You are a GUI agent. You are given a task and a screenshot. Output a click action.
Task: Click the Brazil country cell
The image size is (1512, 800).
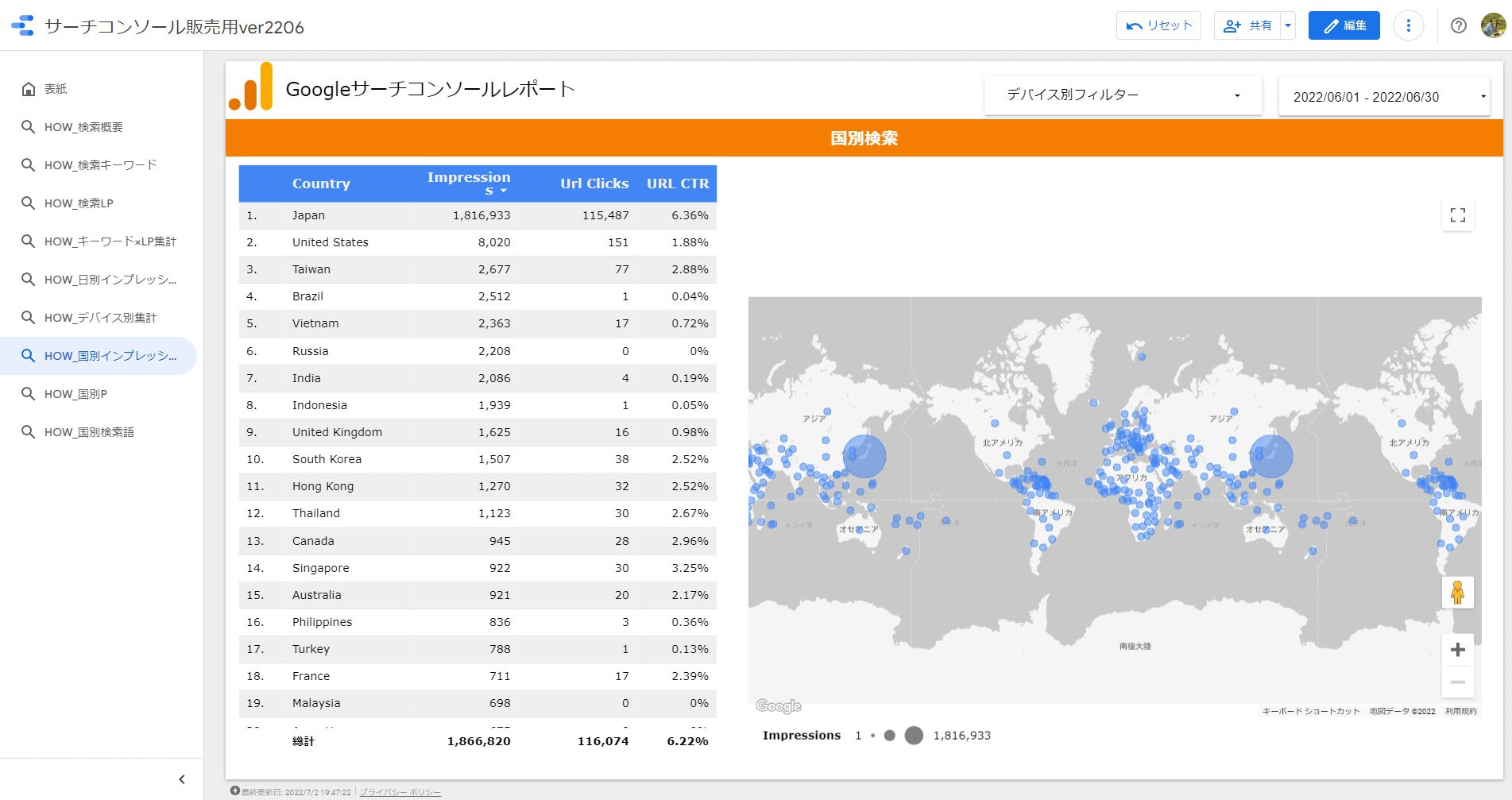(x=307, y=296)
